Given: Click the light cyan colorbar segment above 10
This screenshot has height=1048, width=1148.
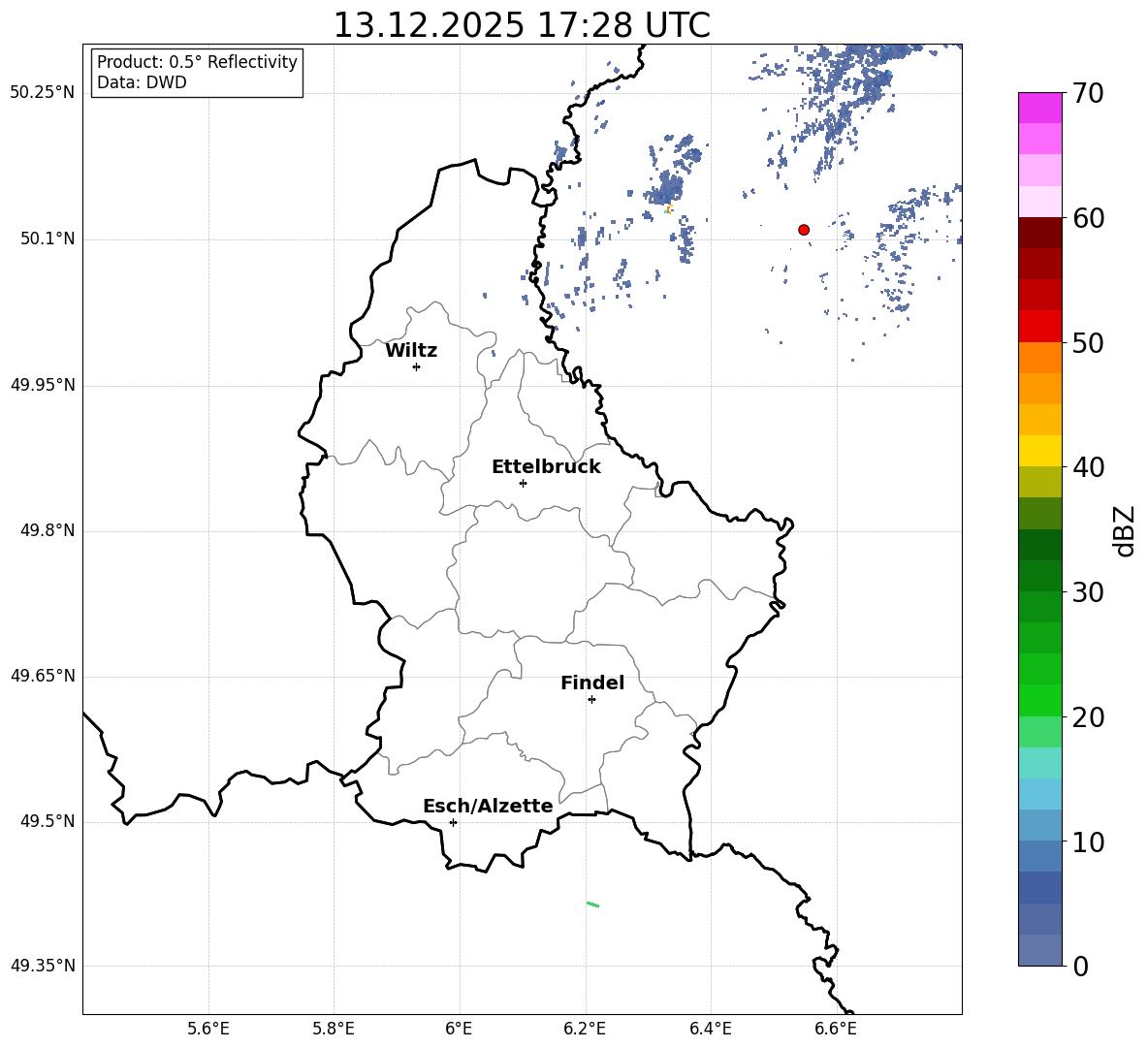Looking at the screenshot, I should coord(1040,794).
